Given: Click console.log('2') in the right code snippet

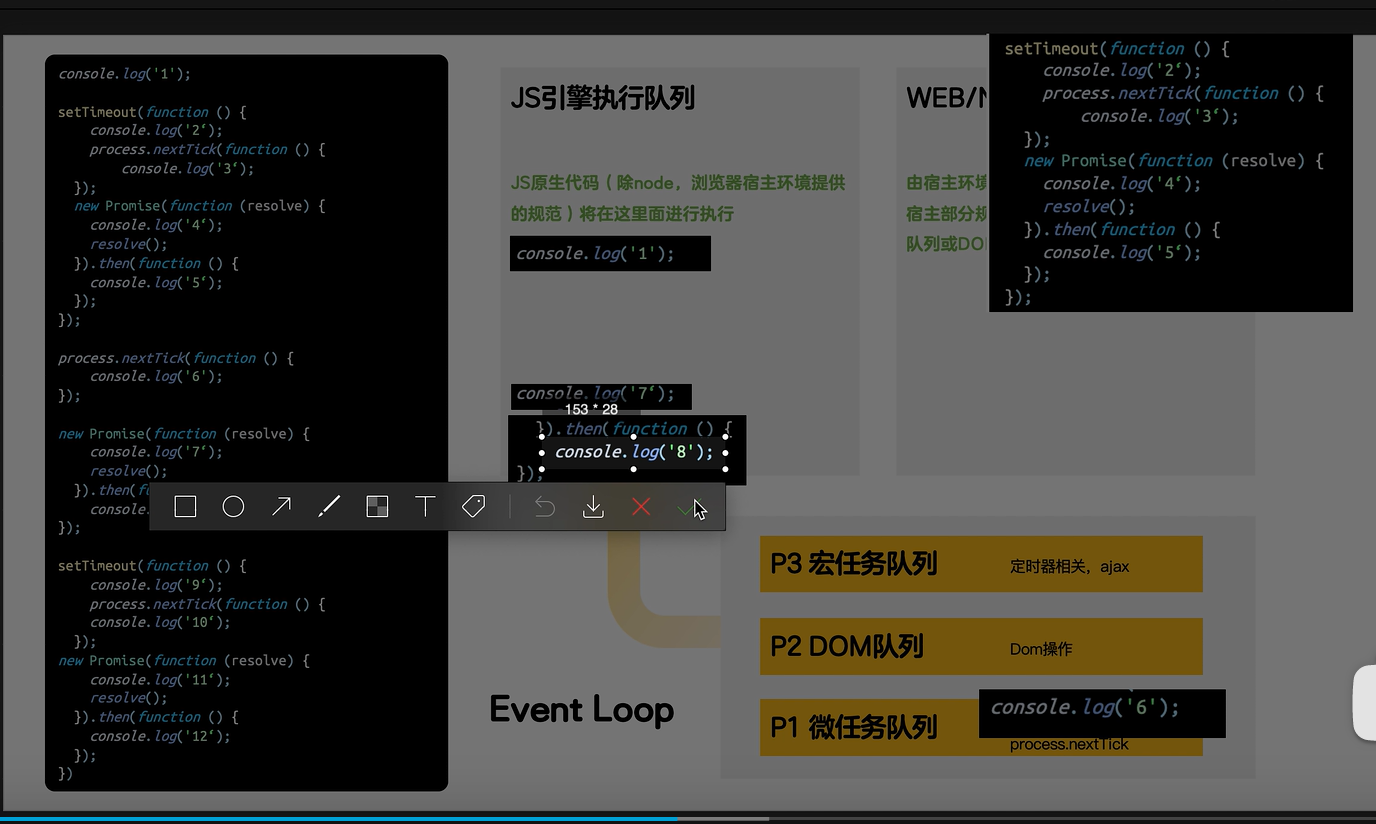Looking at the screenshot, I should tap(1122, 70).
